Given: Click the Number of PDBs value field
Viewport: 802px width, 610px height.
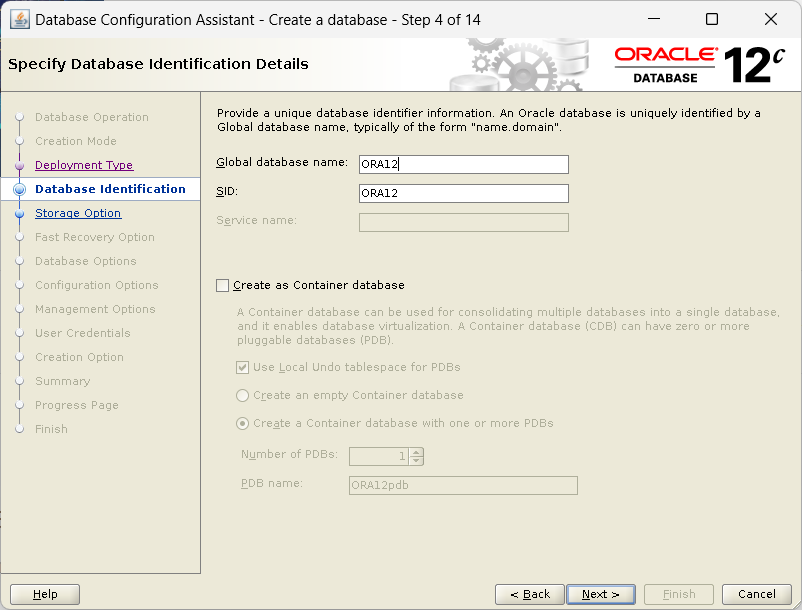Looking at the screenshot, I should pyautogui.click(x=379, y=456).
